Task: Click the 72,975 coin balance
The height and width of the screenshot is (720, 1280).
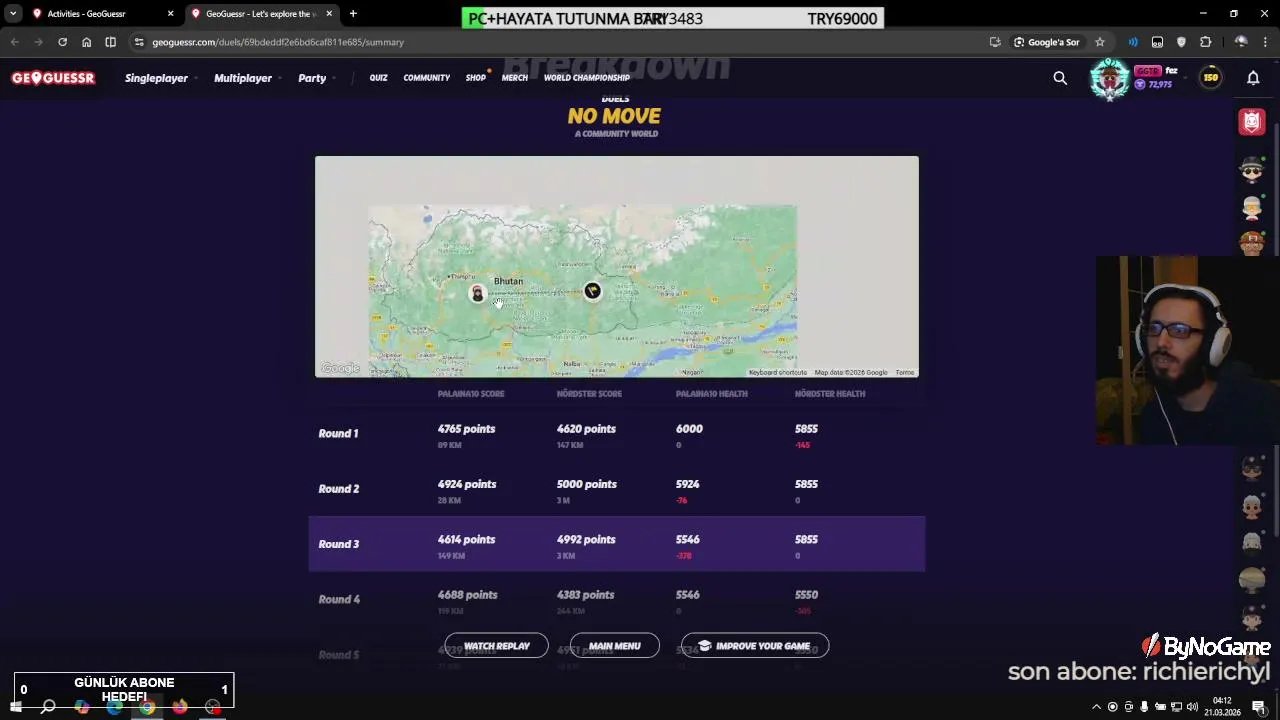Action: click(1154, 85)
